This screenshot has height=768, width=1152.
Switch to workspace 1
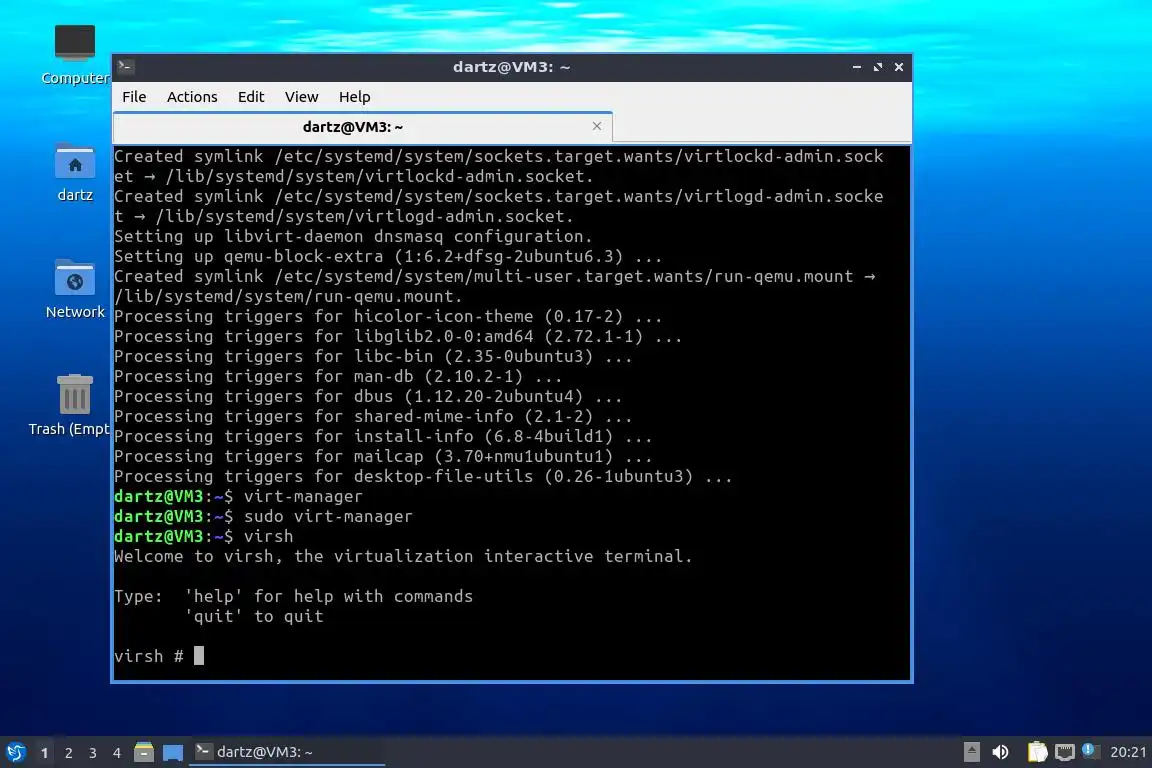[x=45, y=753]
